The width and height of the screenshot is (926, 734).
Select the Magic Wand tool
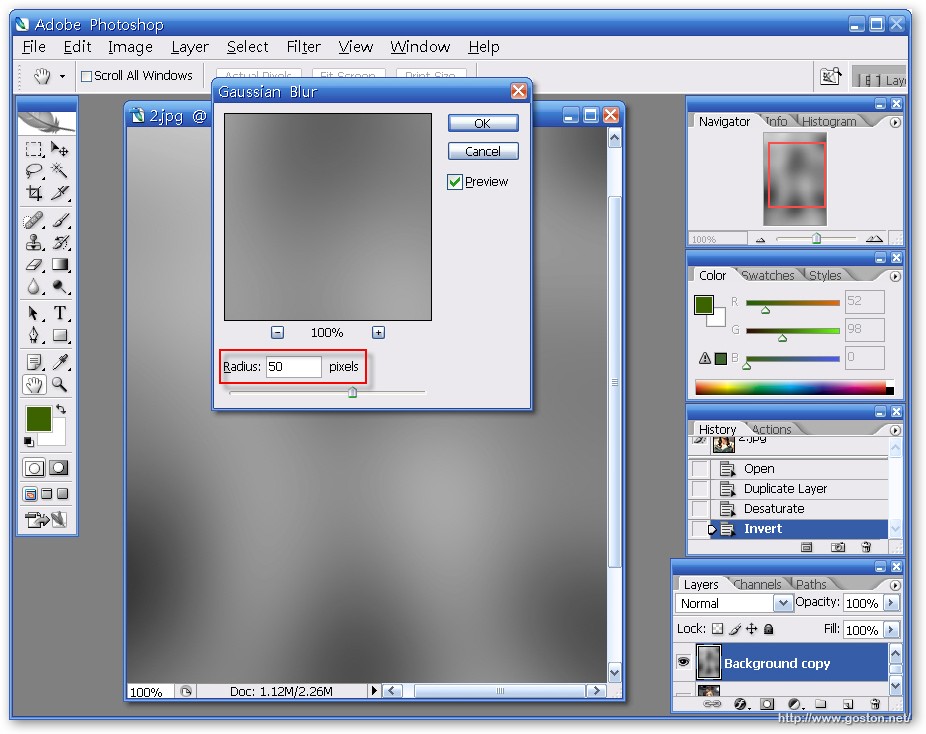[60, 171]
